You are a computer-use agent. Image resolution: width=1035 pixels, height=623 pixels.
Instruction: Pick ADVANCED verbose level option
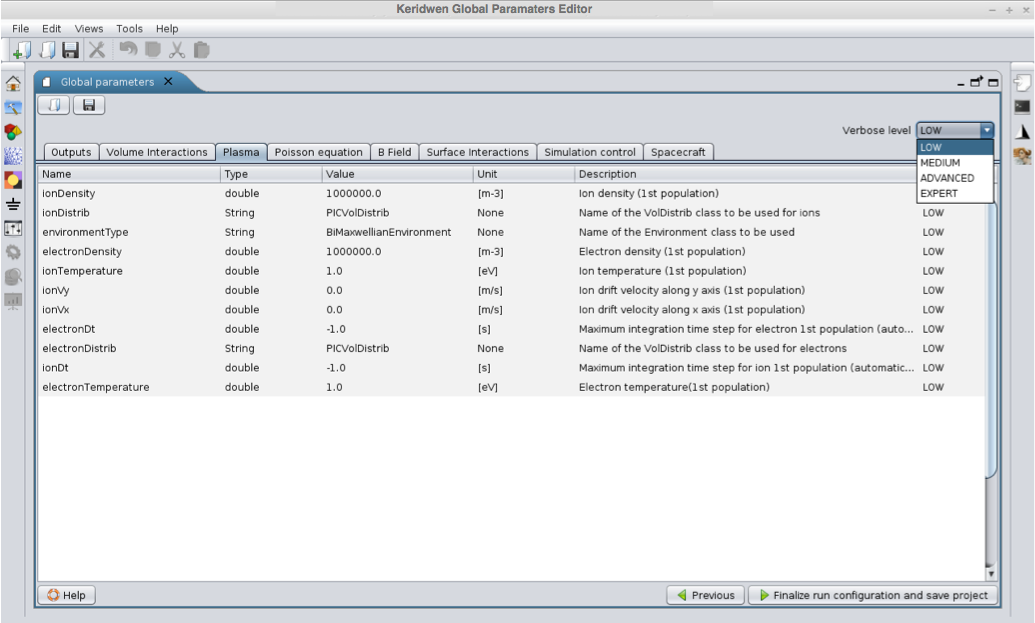pyautogui.click(x=946, y=178)
